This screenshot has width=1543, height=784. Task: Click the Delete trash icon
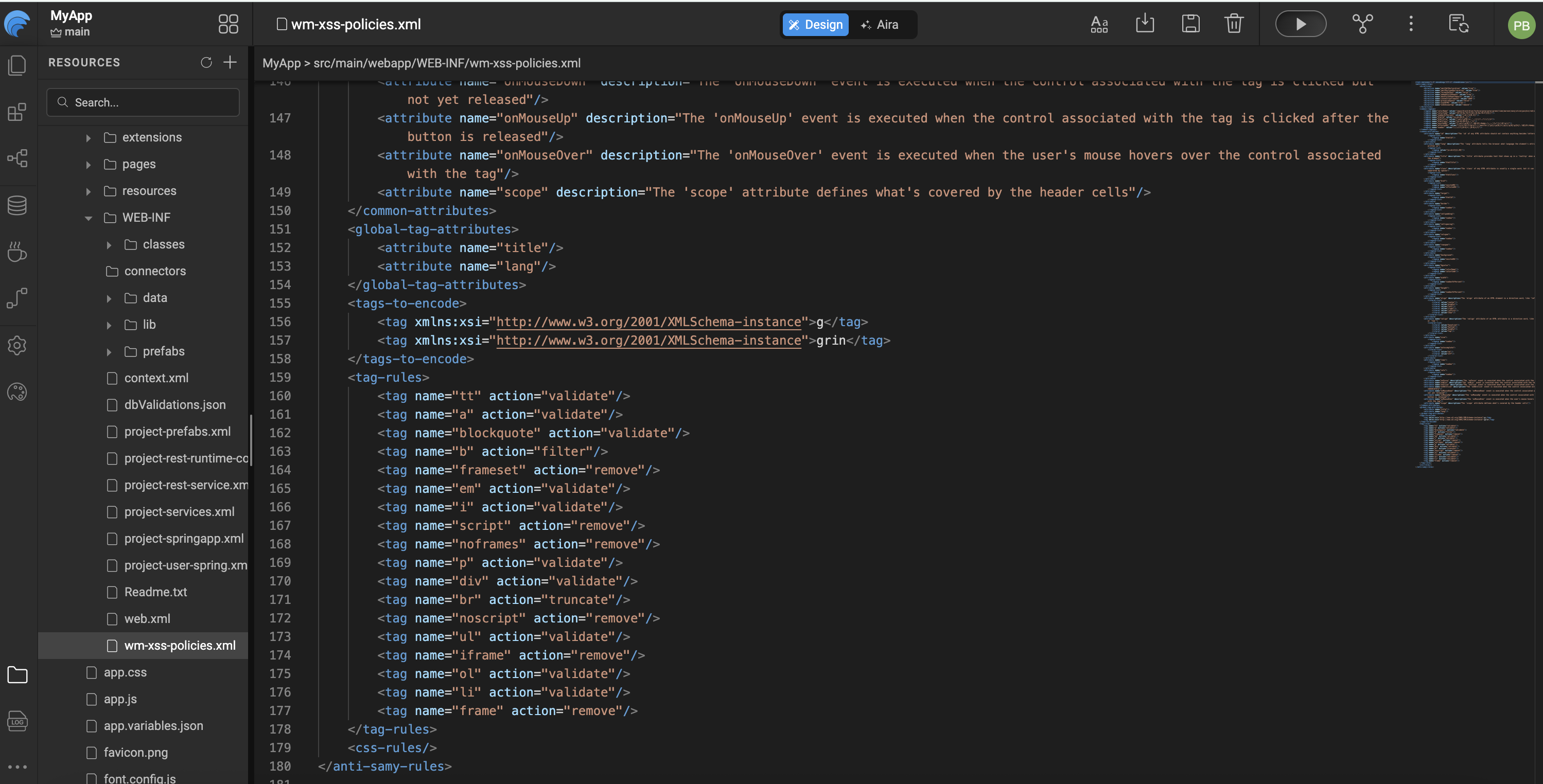point(1233,25)
